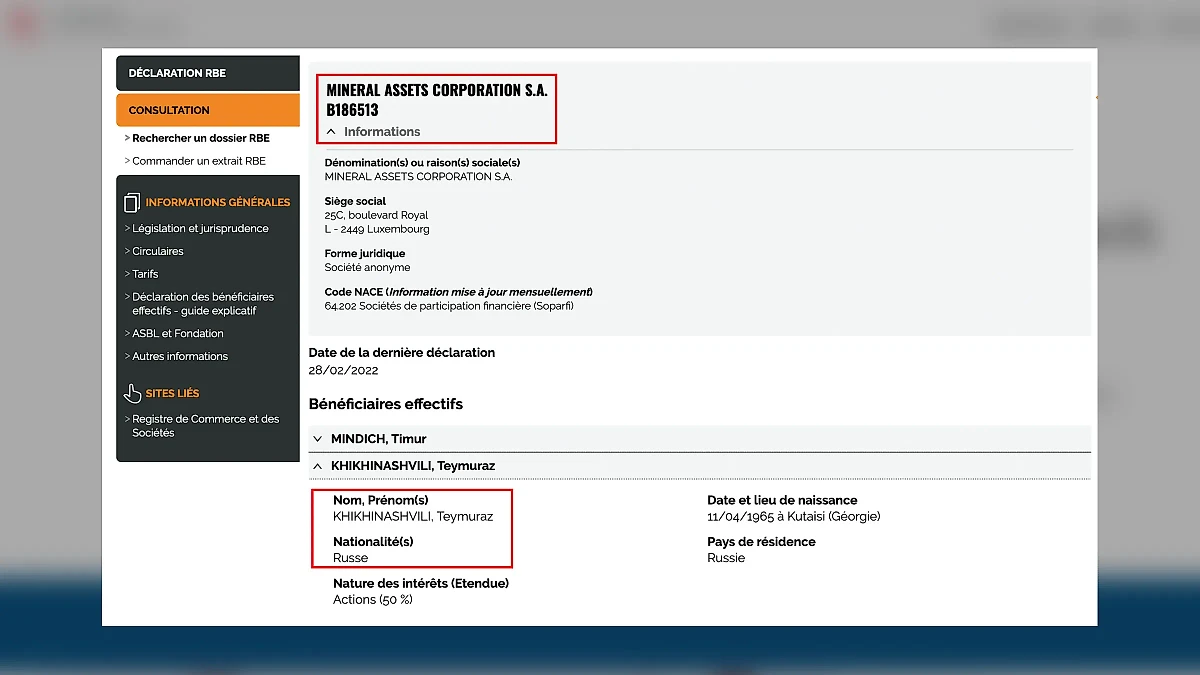Click the pointing hand icon beside Sites Liés
The height and width of the screenshot is (675, 1200).
132,393
